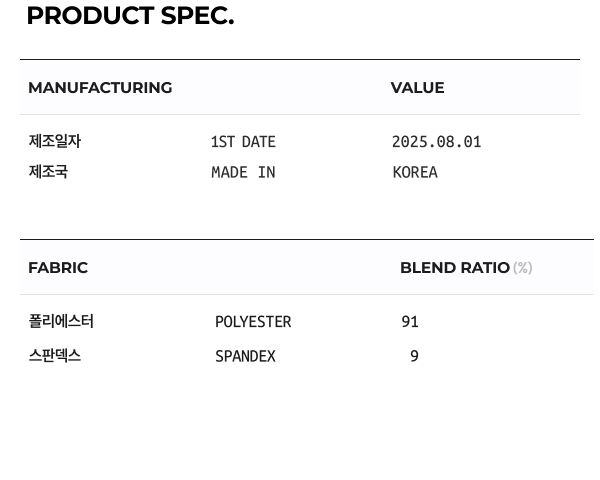Image resolution: width=600 pixels, height=480 pixels.
Task: Select the MANUFACTURING column header
Action: click(x=100, y=88)
